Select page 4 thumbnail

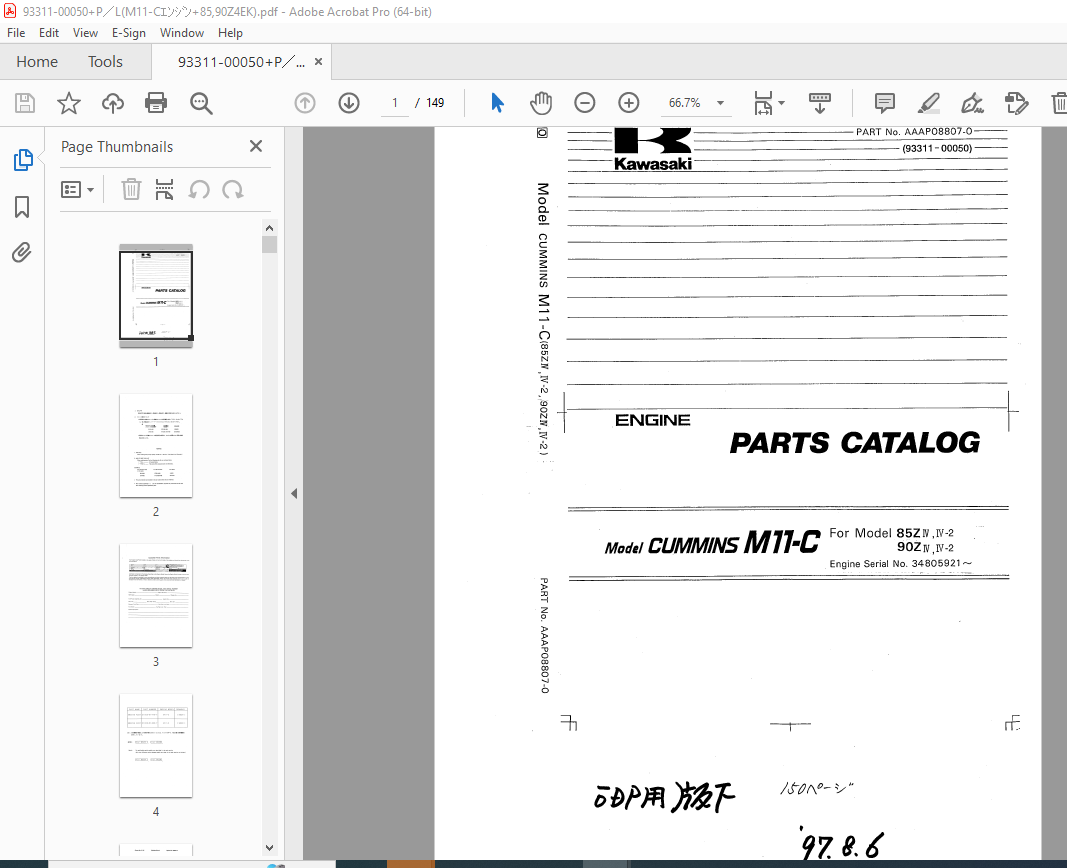[156, 746]
